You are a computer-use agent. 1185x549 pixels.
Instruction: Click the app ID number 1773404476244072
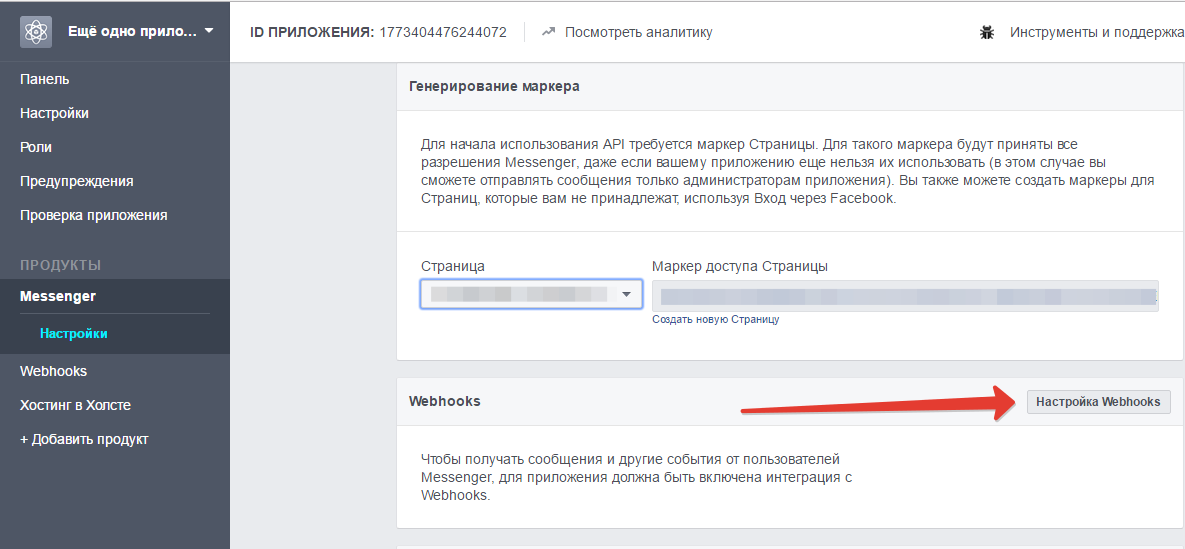pos(443,33)
